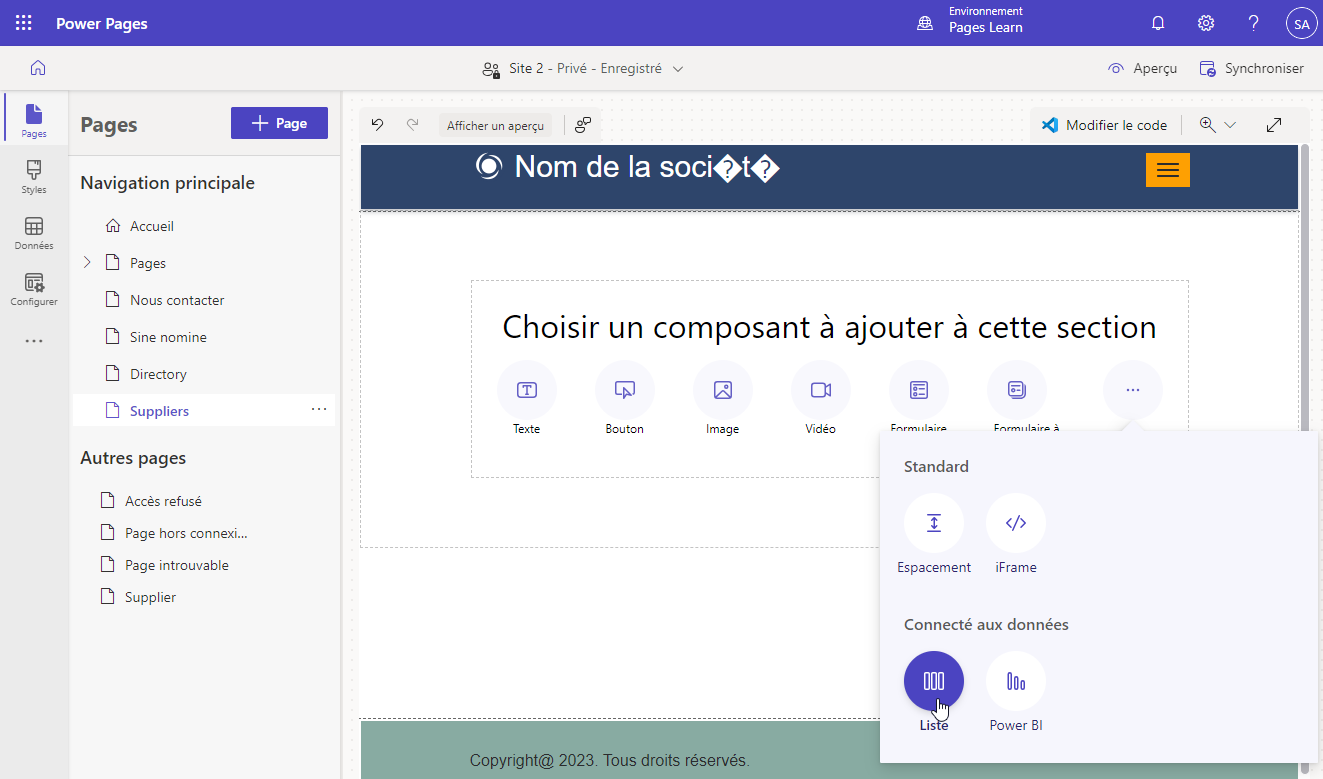Open the Styles workspace
Screen dimensions: 1323x779
pos(34,176)
